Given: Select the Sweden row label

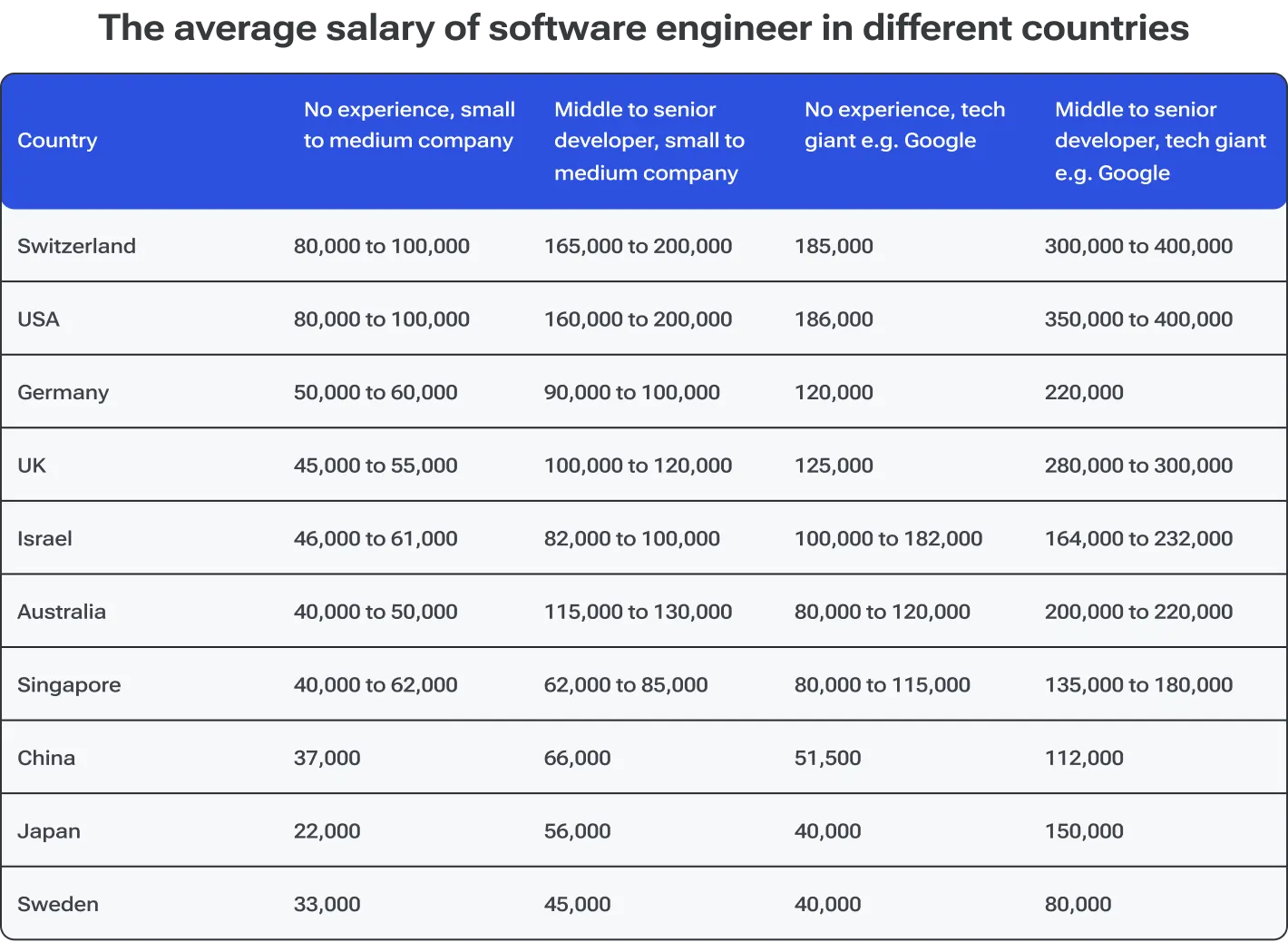Looking at the screenshot, I should pyautogui.click(x=58, y=903).
